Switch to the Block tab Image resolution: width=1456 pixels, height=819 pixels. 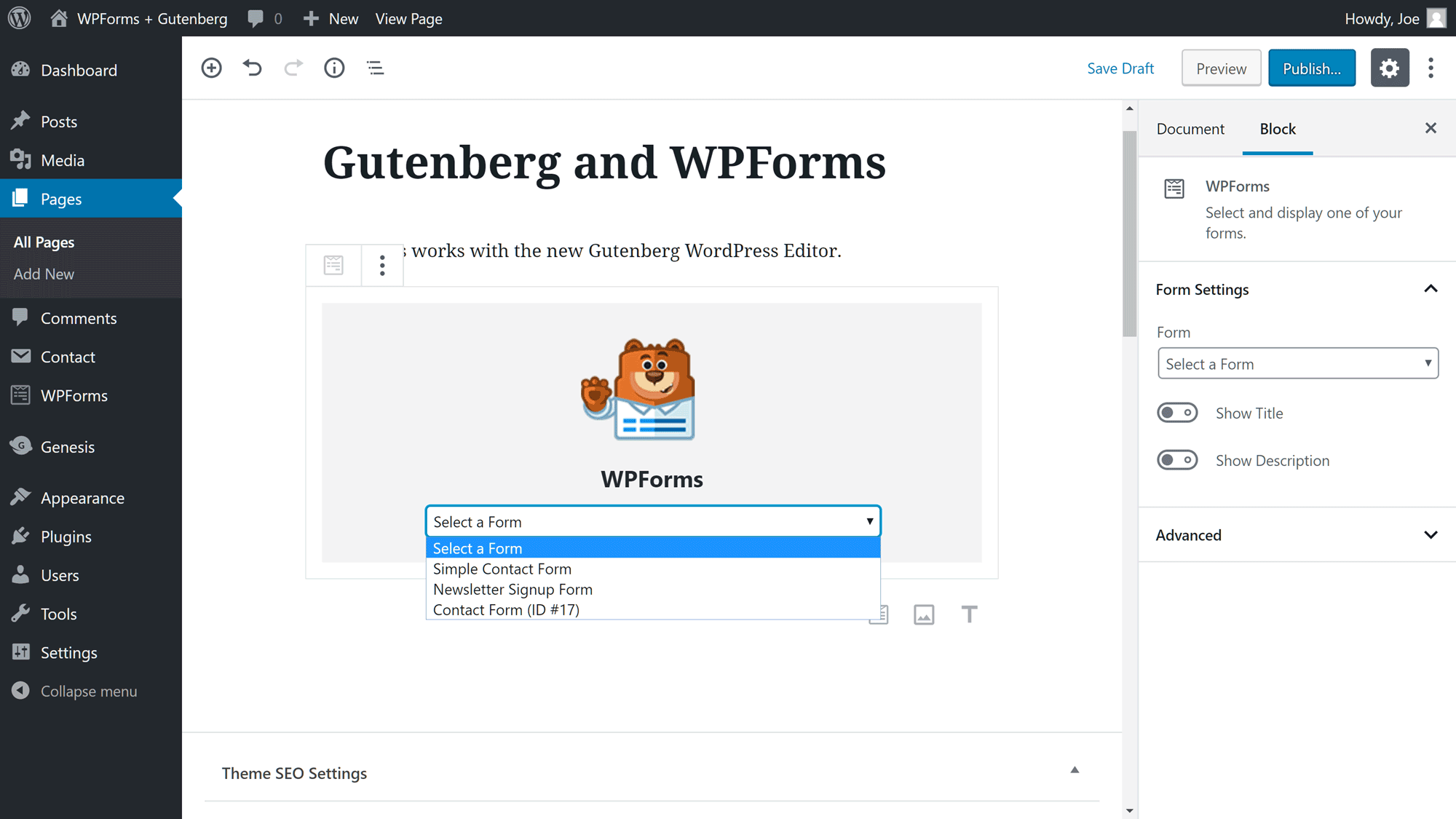1277,128
